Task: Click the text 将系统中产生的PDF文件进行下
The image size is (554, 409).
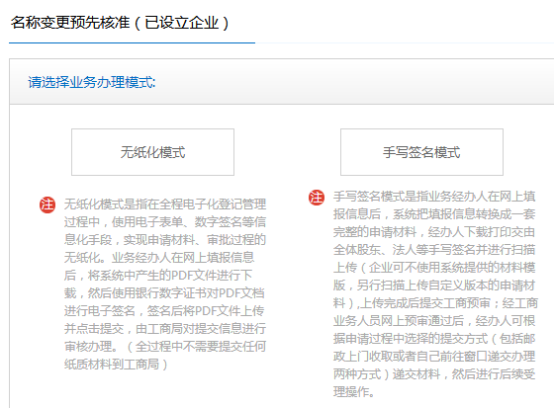Action: [170, 275]
